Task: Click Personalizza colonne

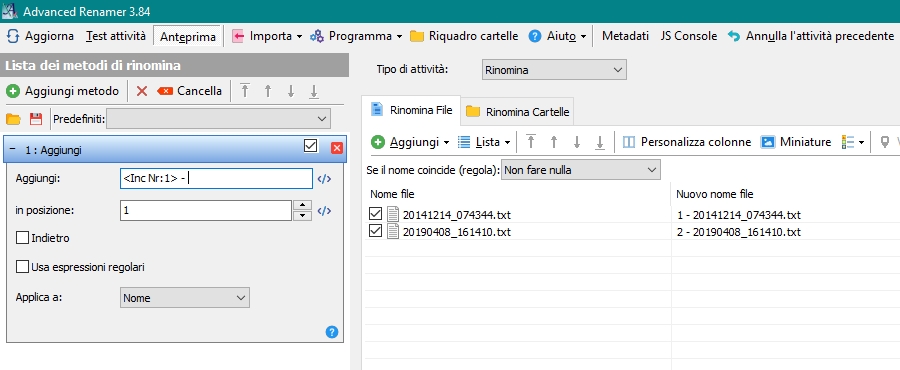Action: point(687,142)
